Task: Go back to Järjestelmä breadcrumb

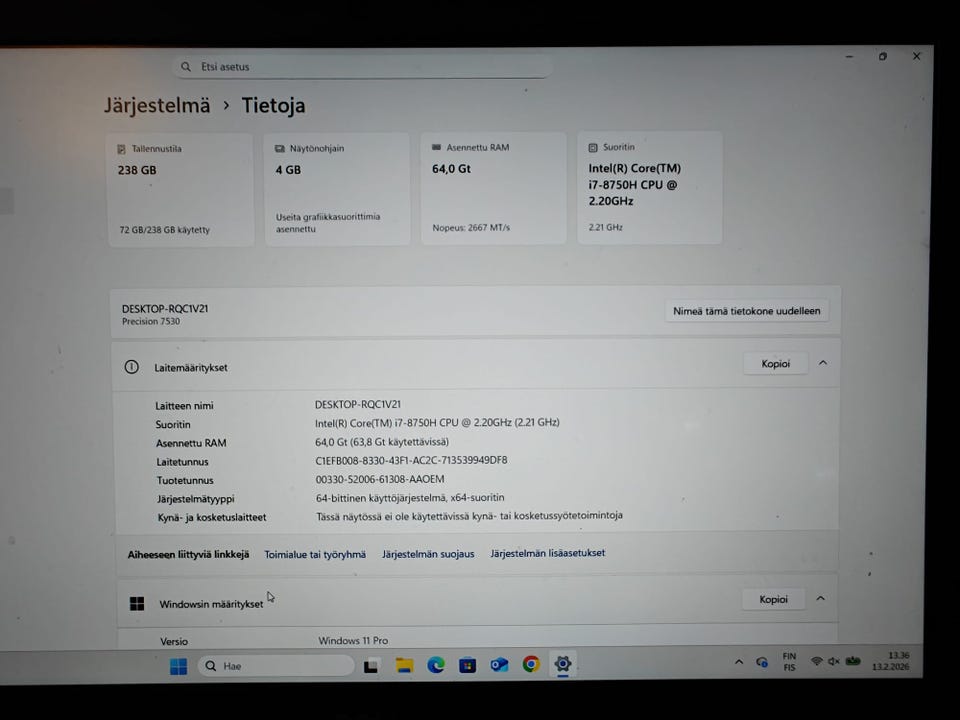Action: pos(157,105)
